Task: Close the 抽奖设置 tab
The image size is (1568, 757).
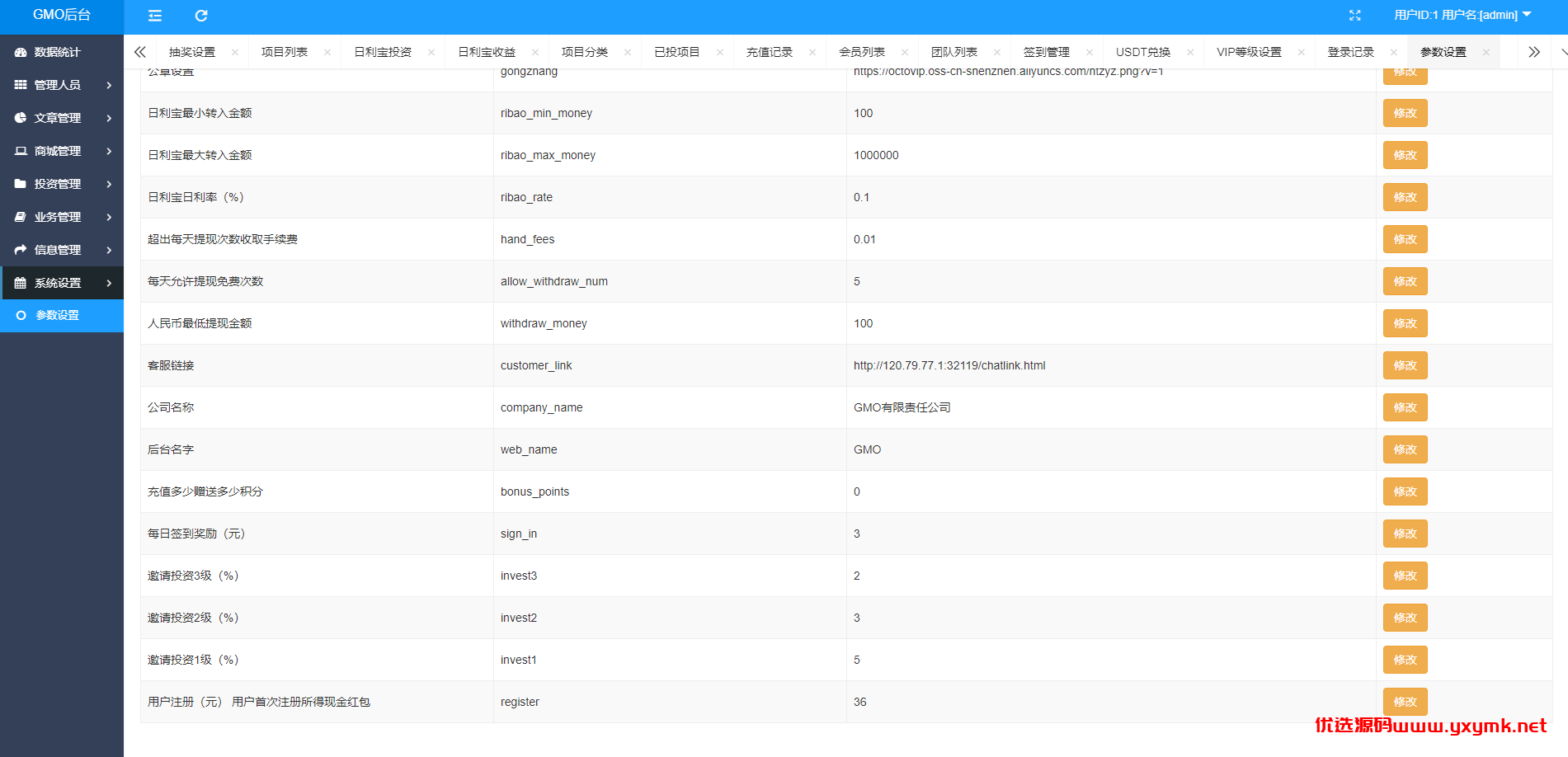Action: (235, 52)
